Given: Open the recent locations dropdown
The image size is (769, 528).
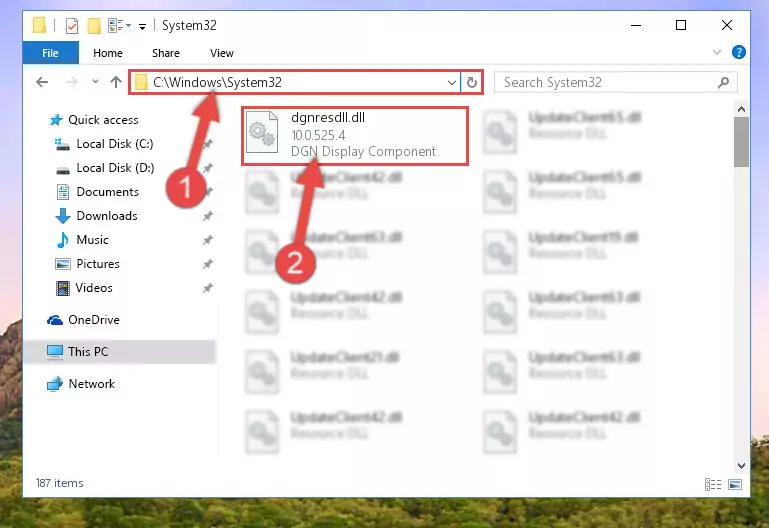Looking at the screenshot, I should click(x=95, y=82).
